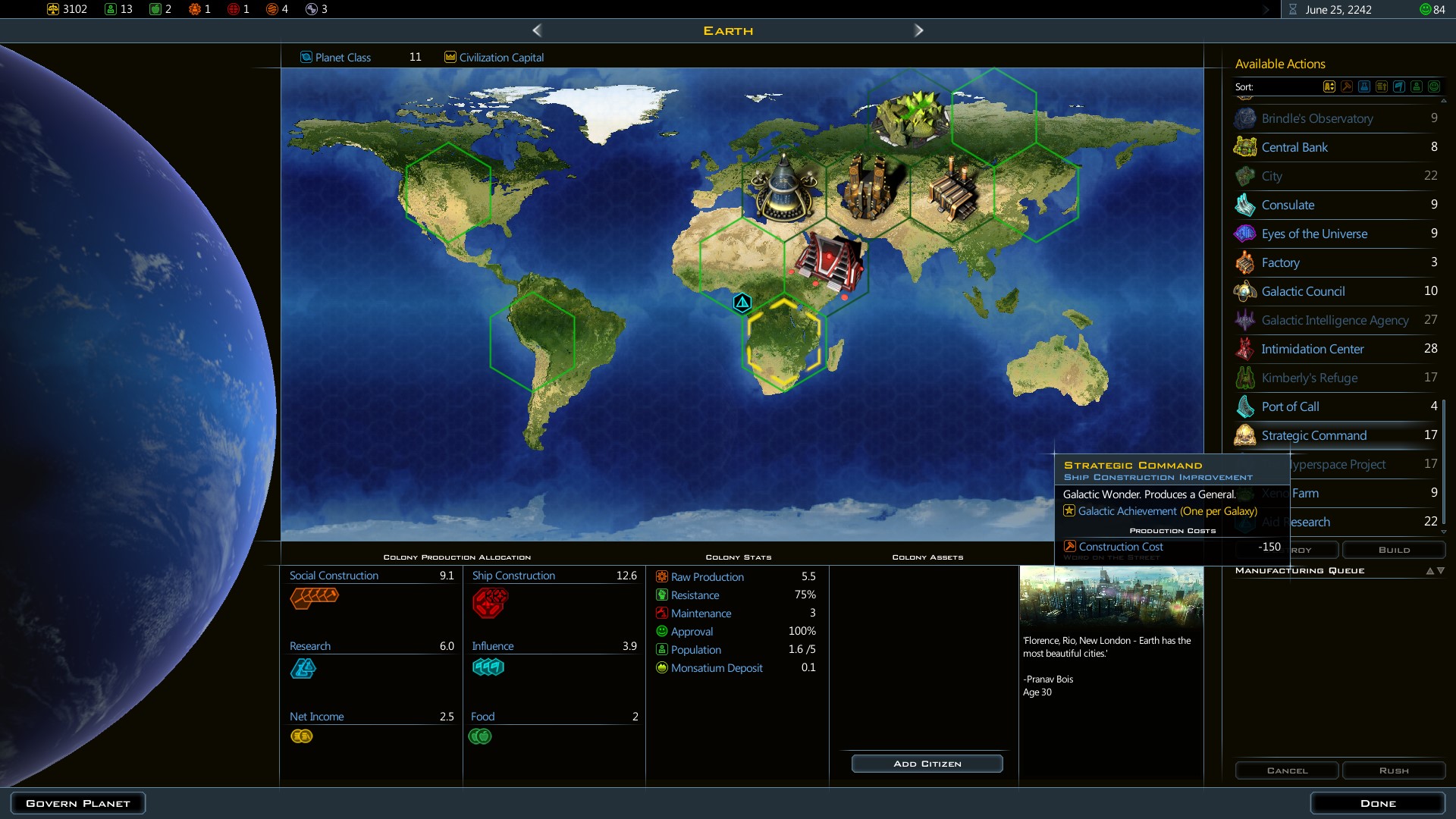Choose the Factory improvement icon
The height and width of the screenshot is (819, 1456).
point(1244,262)
